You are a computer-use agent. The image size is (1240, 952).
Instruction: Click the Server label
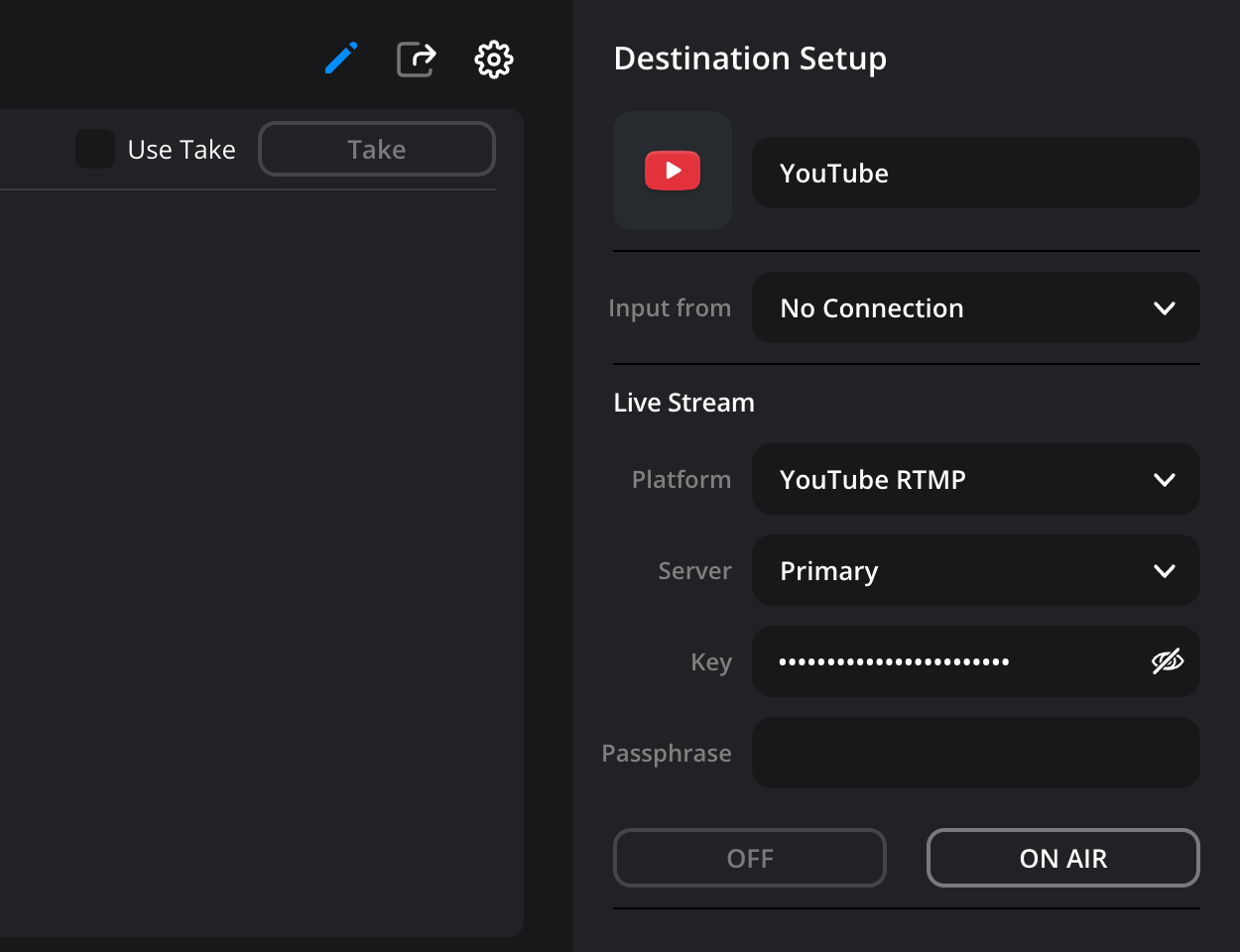point(694,571)
